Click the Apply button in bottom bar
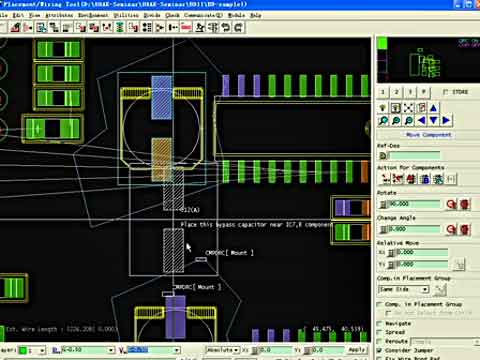Image resolution: width=480 pixels, height=360 pixels. click(x=357, y=350)
